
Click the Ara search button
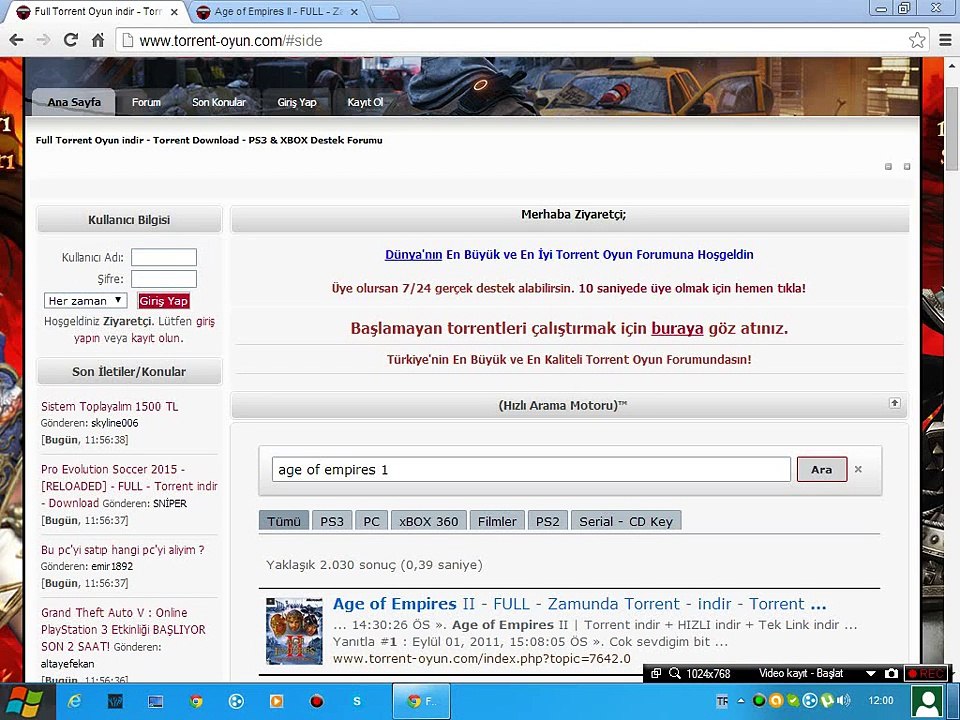coord(822,470)
